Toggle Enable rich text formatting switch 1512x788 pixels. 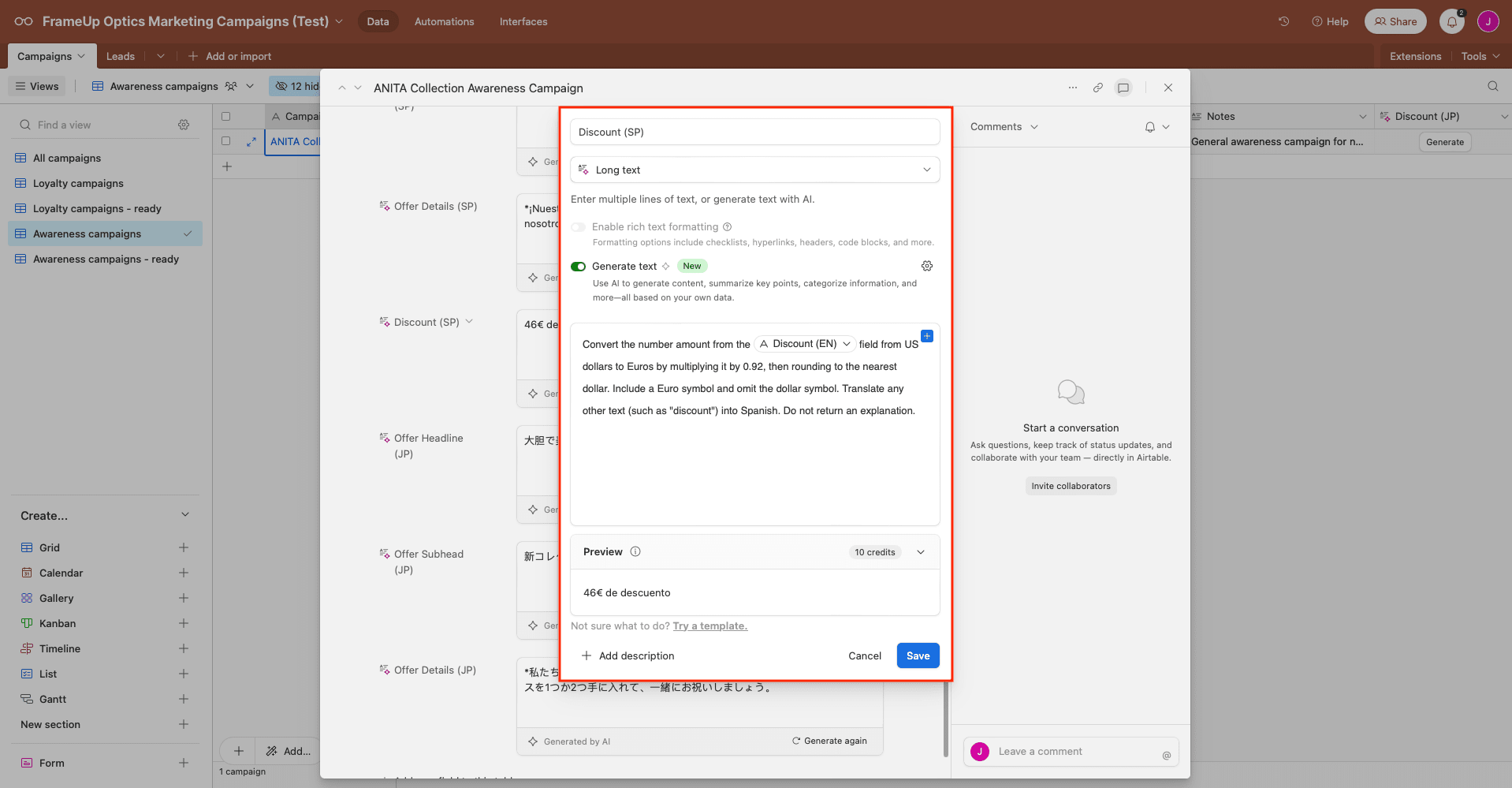click(579, 227)
